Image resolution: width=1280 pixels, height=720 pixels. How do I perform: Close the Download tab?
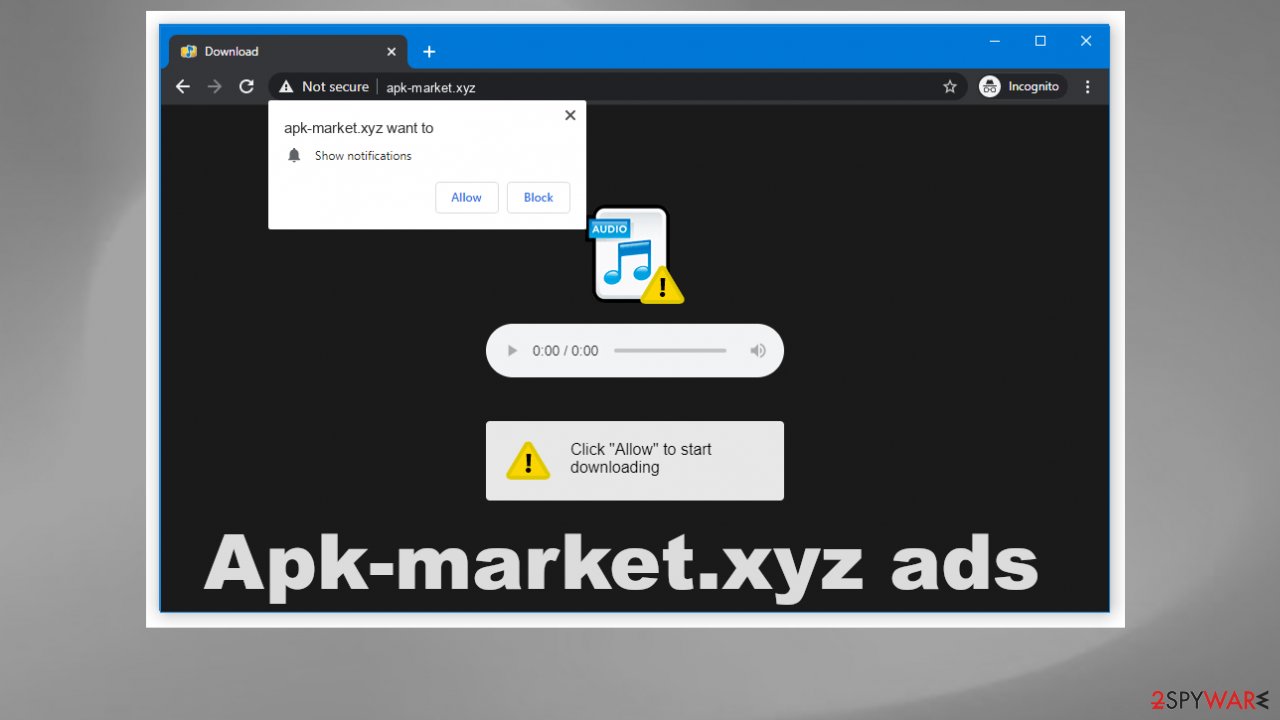pyautogui.click(x=391, y=51)
